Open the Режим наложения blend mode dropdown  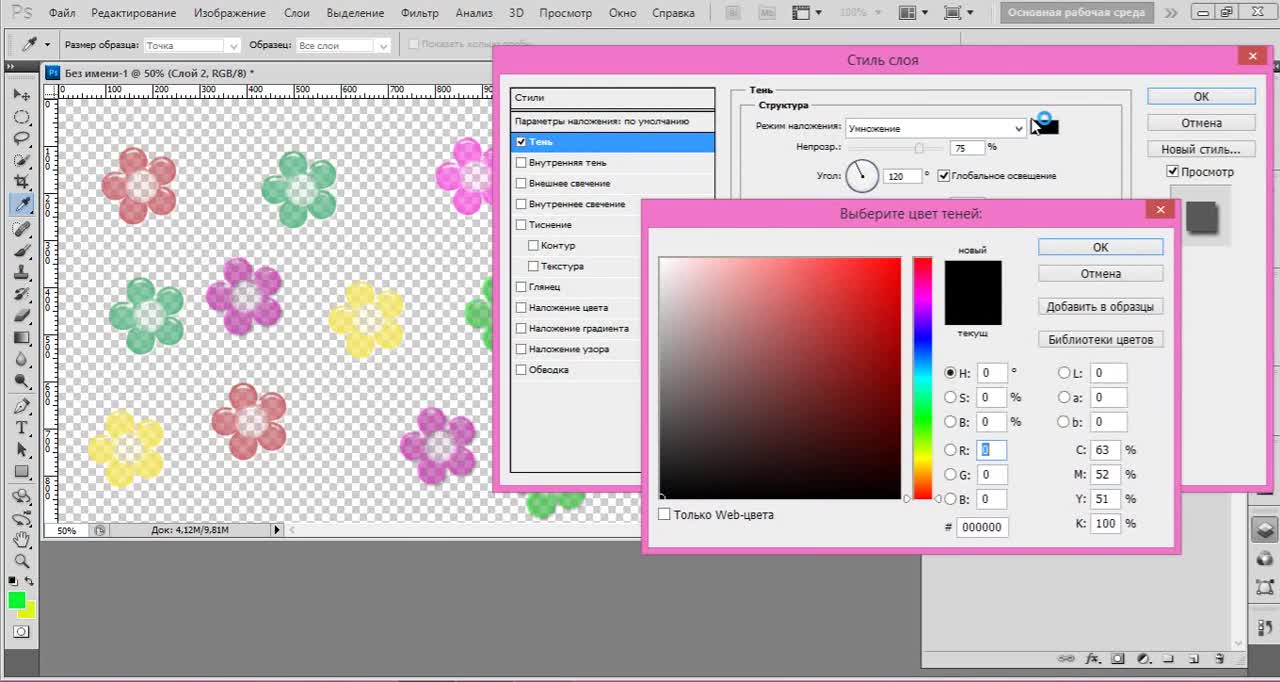point(936,128)
